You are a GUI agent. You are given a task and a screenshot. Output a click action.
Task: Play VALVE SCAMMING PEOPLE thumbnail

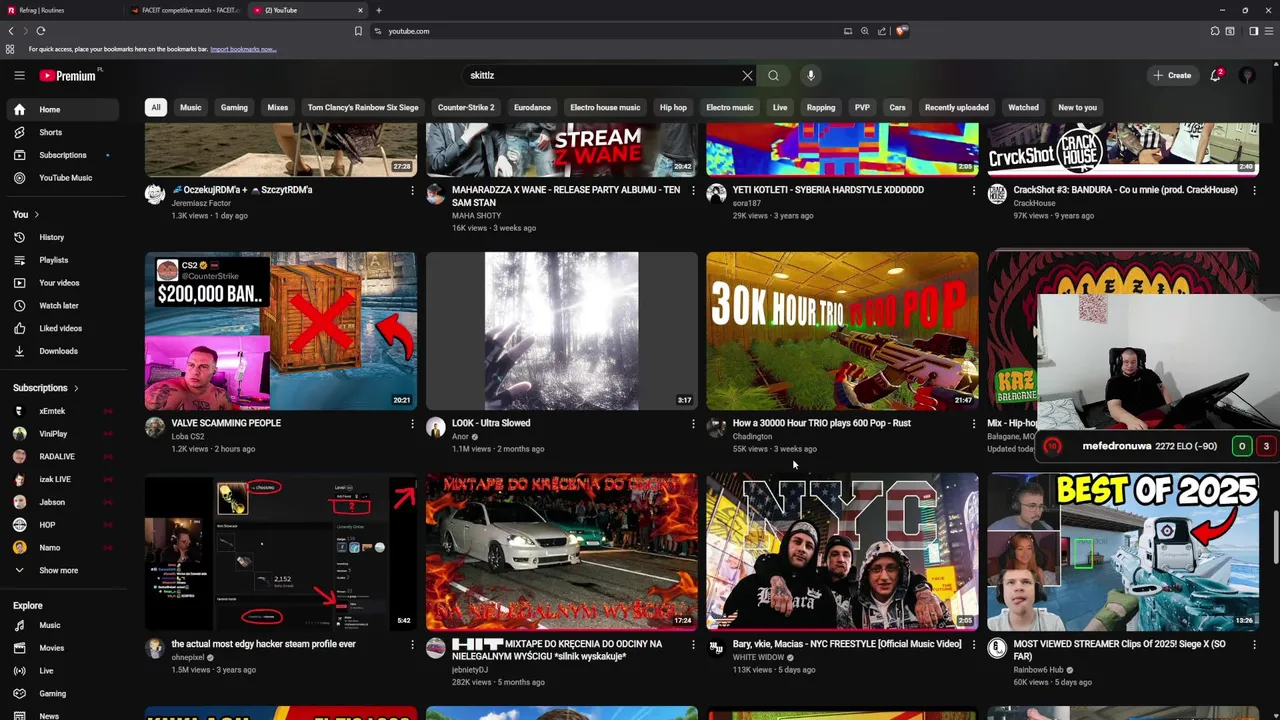281,331
